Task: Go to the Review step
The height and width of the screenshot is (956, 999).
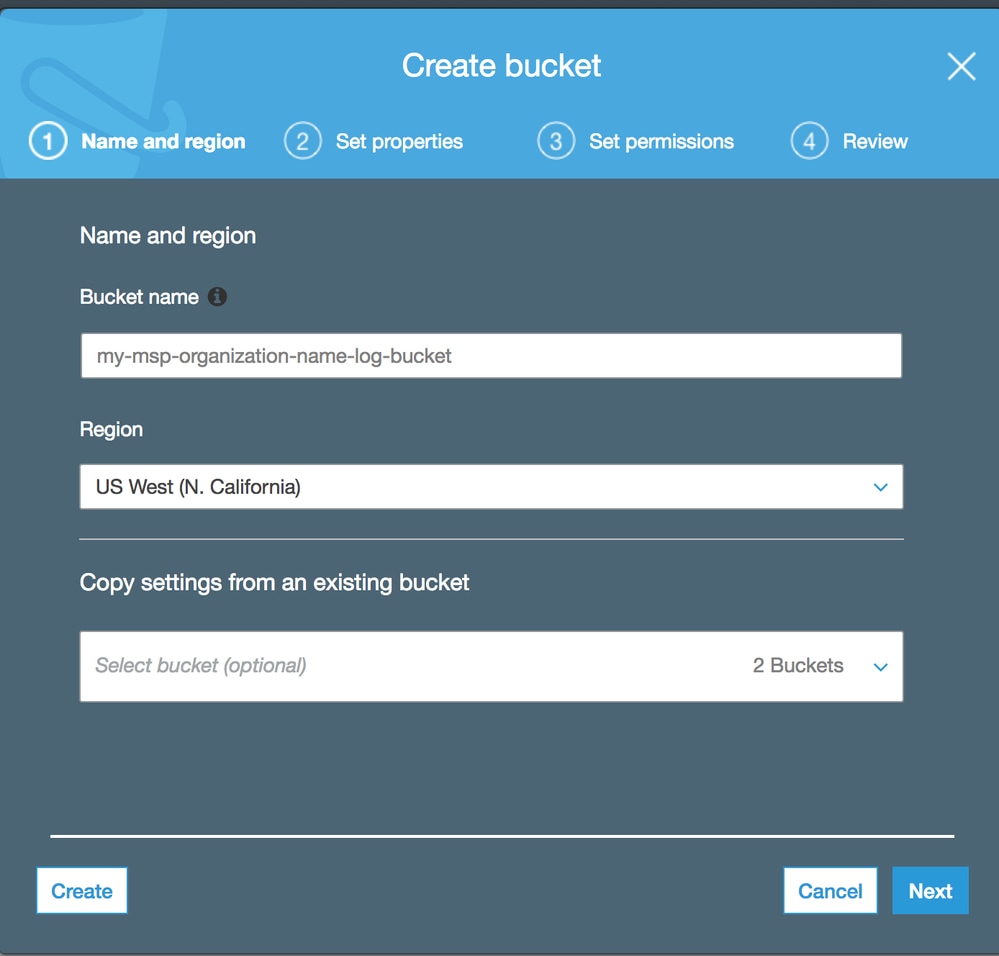Action: (x=875, y=141)
